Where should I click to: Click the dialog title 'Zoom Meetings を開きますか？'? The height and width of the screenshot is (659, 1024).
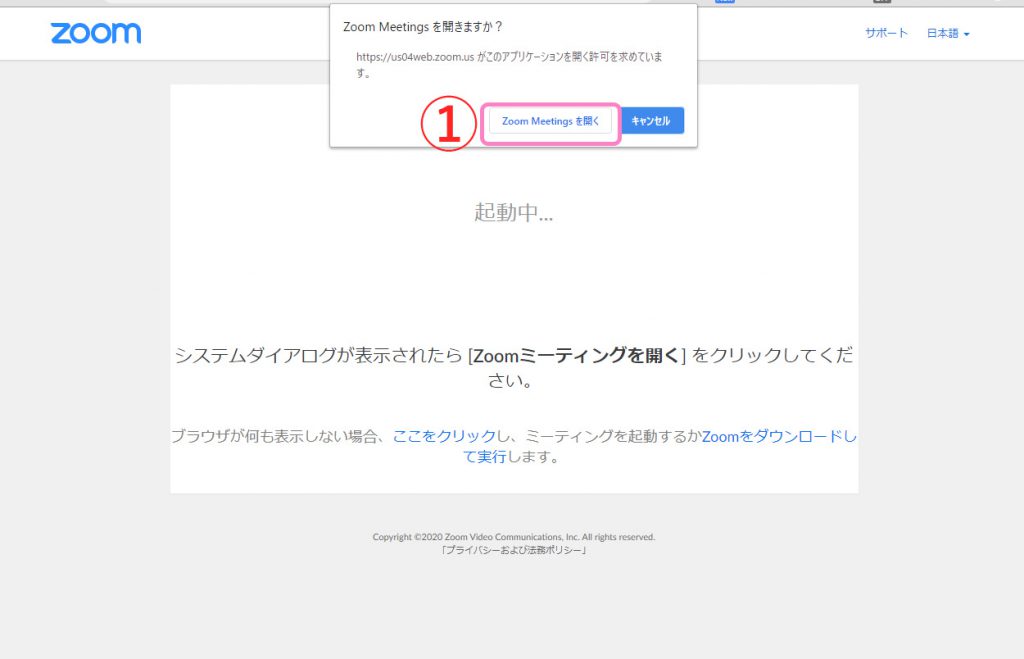click(423, 27)
